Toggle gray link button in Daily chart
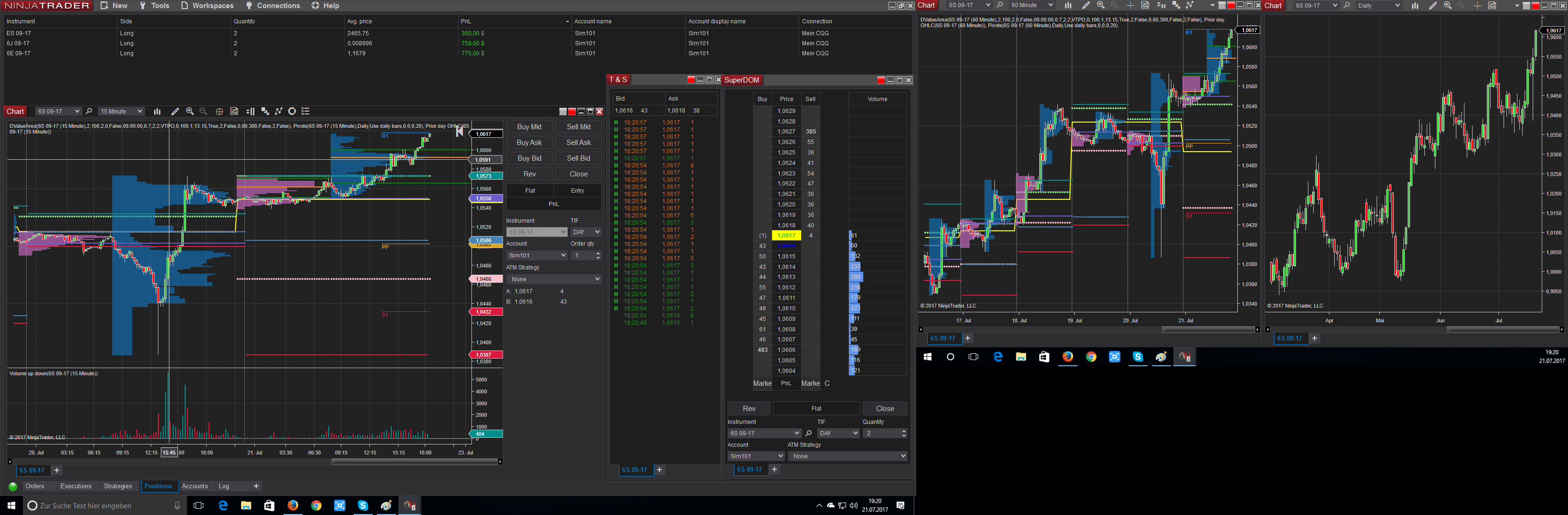The width and height of the screenshot is (1568, 515). (x=1526, y=5)
